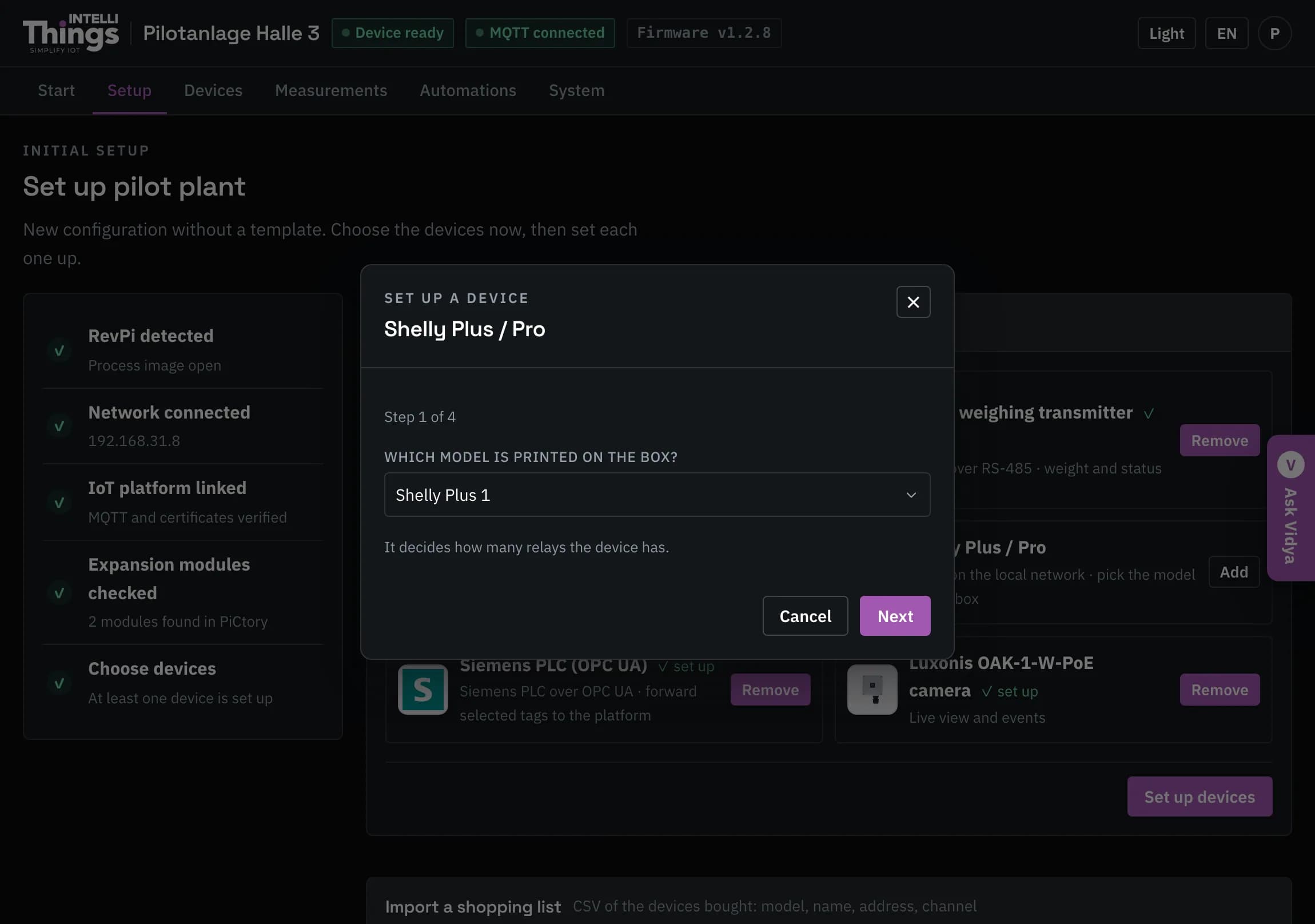Click the Siemens PLC device icon
The height and width of the screenshot is (924, 1315).
423,690
